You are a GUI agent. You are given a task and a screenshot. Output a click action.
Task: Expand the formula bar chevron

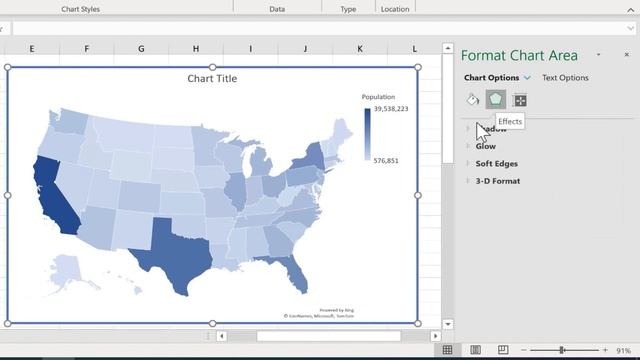coord(631,29)
